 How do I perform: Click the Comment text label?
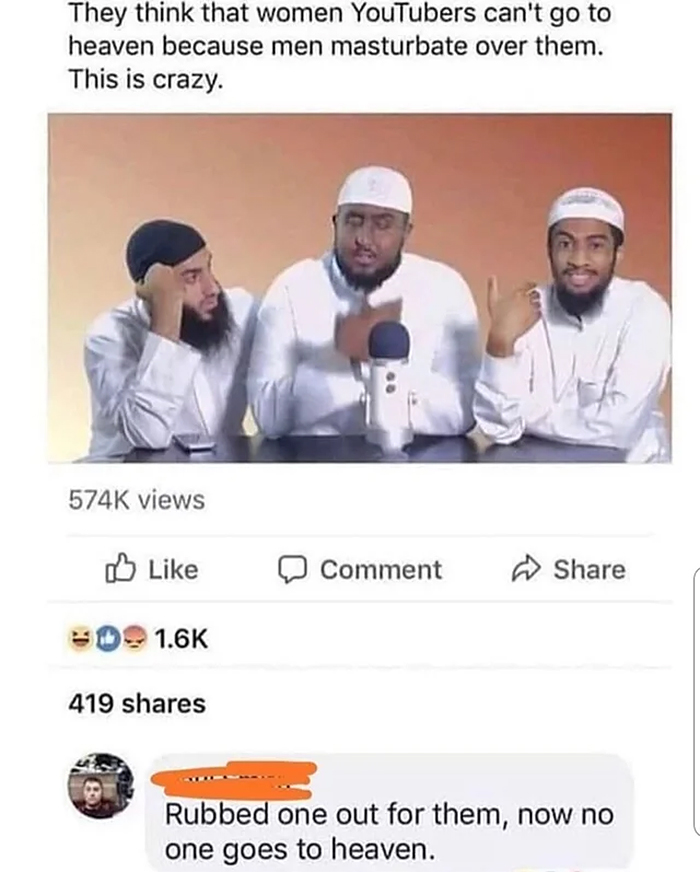[381, 569]
